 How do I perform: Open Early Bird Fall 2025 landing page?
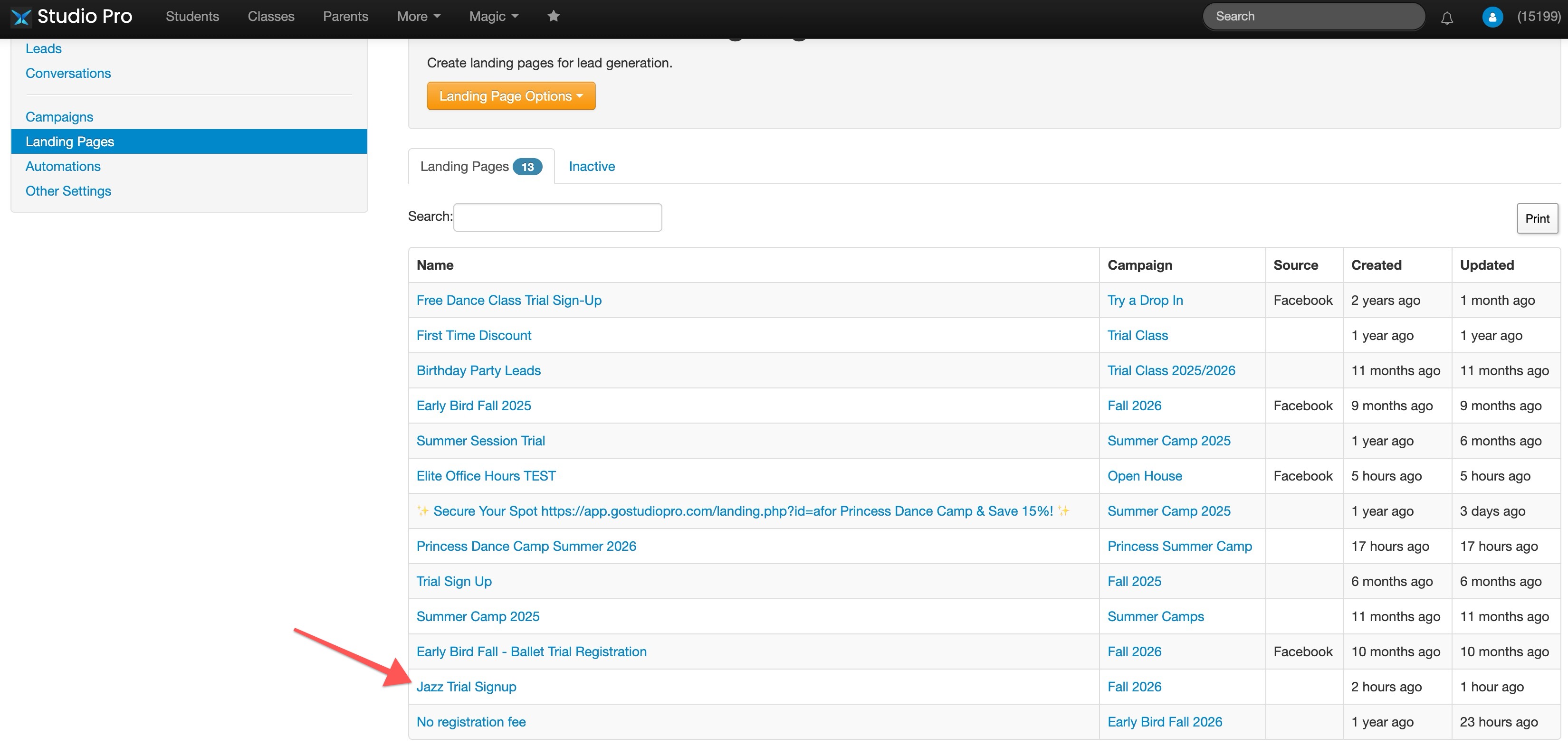pyautogui.click(x=474, y=406)
